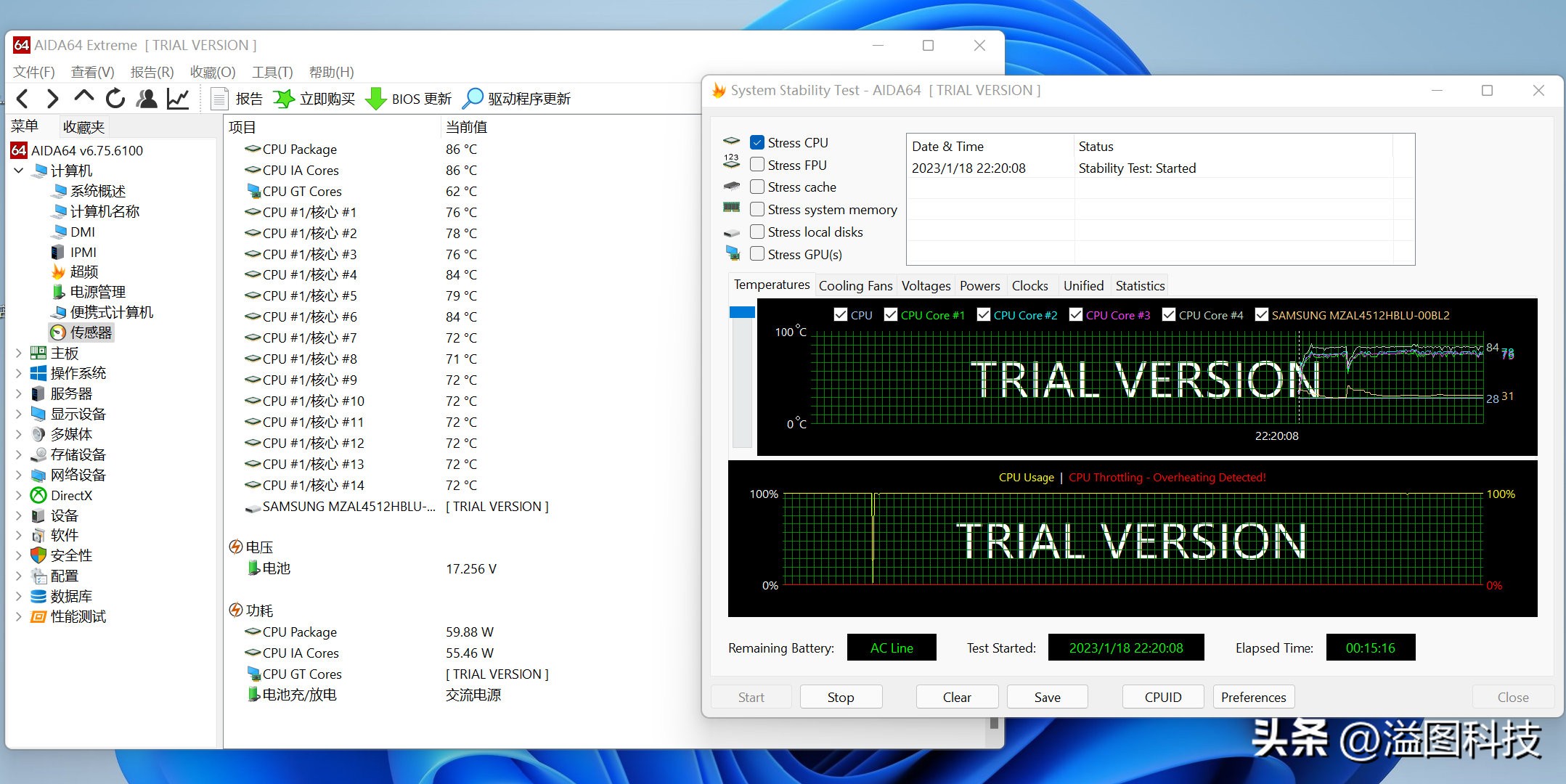Click the up-level arrow toolbar icon

pos(83,97)
